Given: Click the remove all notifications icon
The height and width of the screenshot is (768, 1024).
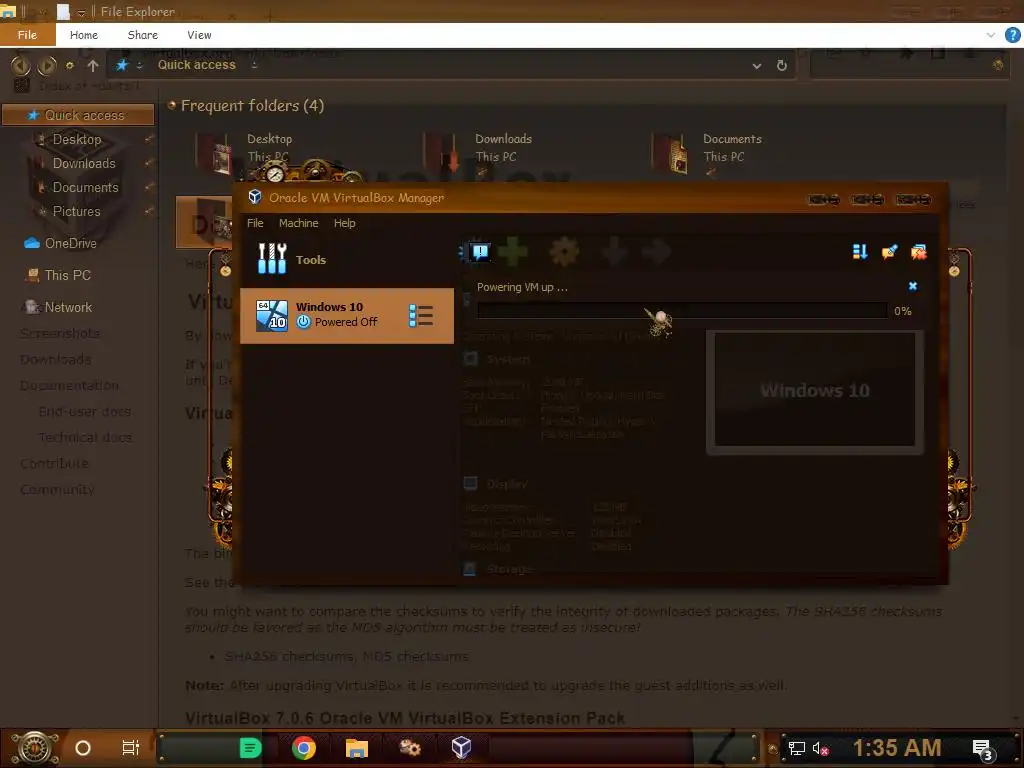Looking at the screenshot, I should pos(919,252).
